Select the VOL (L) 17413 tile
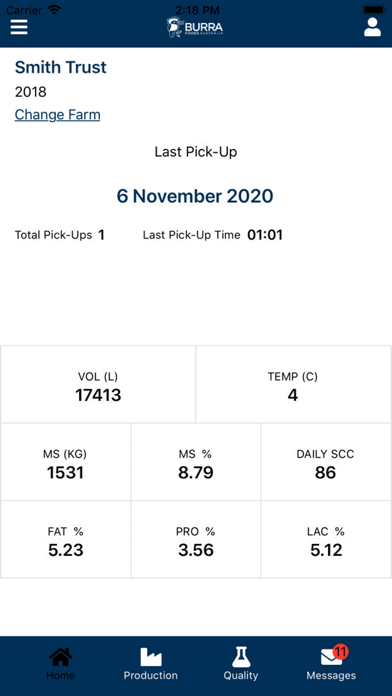Viewport: 392px width, 696px height. coord(98,384)
